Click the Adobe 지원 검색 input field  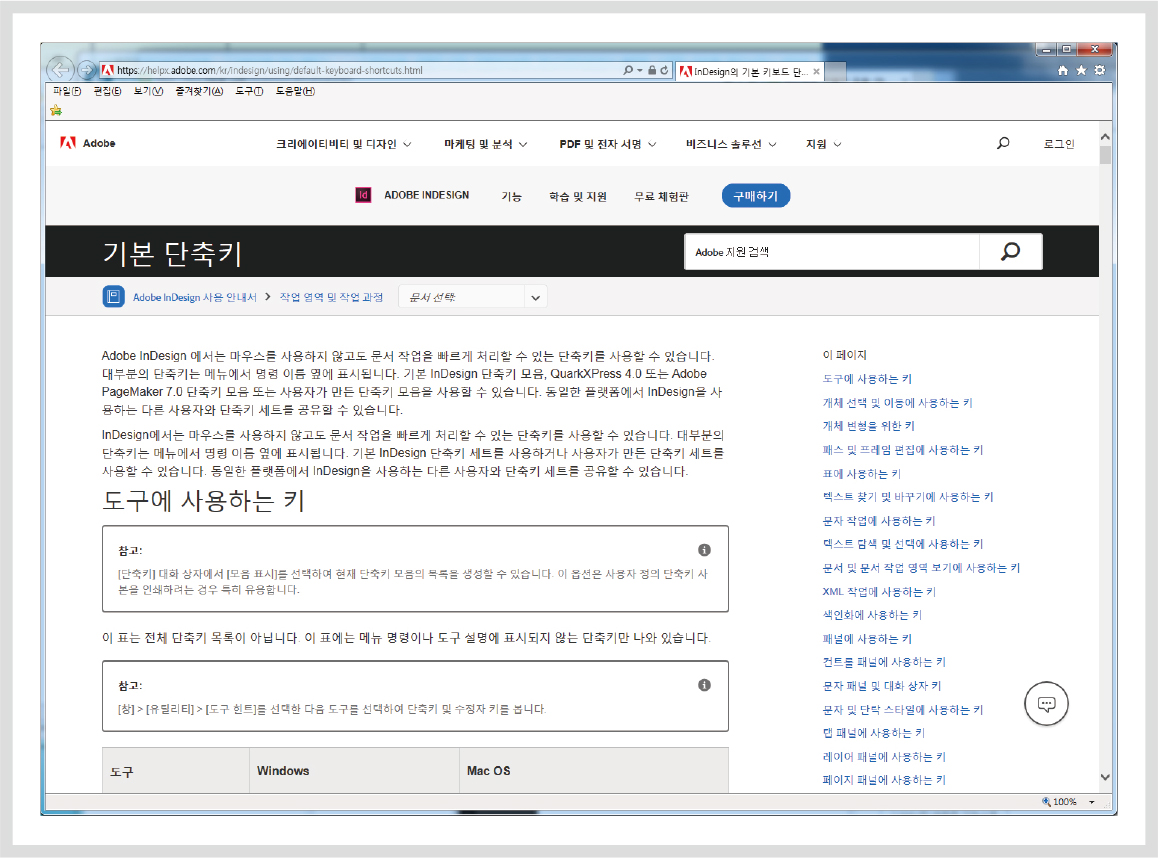click(x=832, y=252)
